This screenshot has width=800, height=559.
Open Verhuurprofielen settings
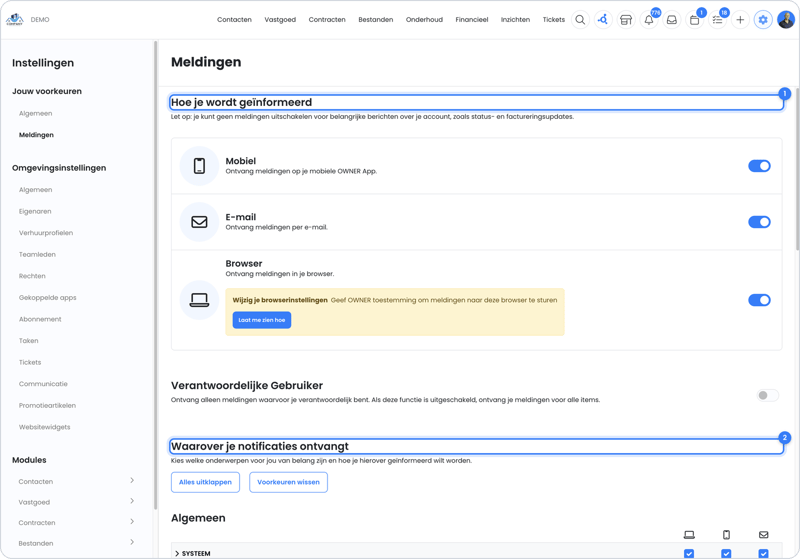coord(46,233)
